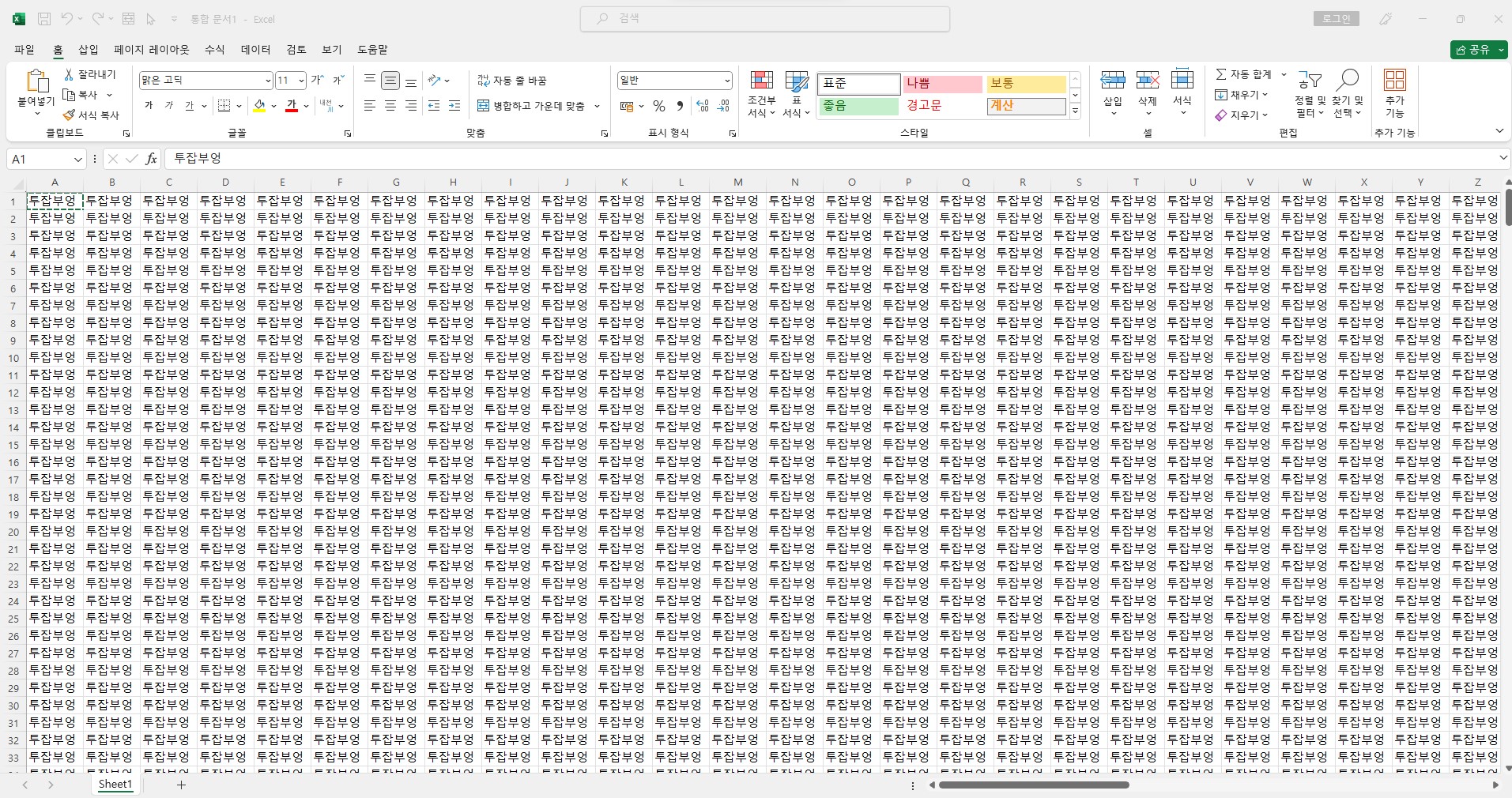Increase decimal places icon

click(x=703, y=106)
